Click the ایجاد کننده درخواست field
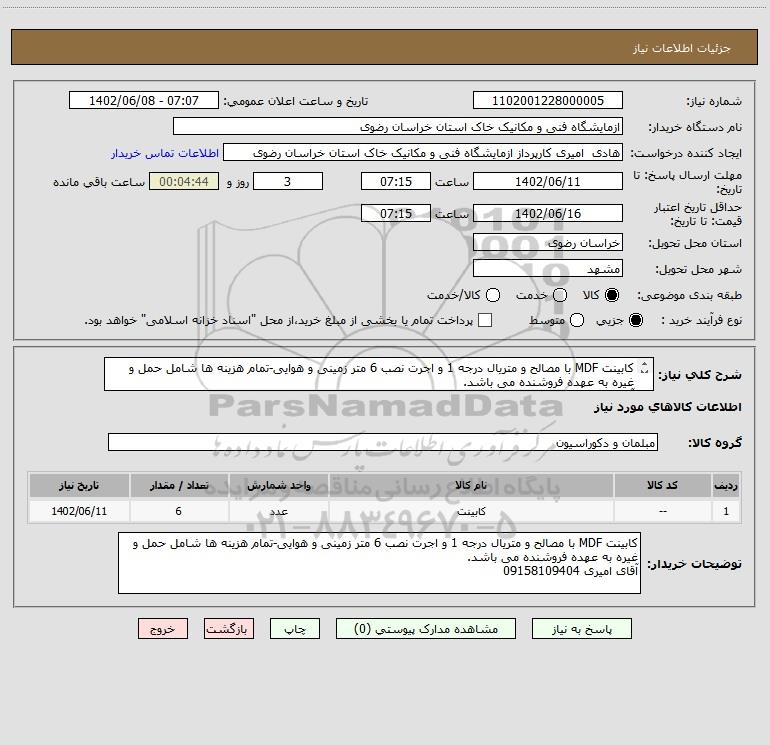Screen dimensions: 770x745 (423, 152)
